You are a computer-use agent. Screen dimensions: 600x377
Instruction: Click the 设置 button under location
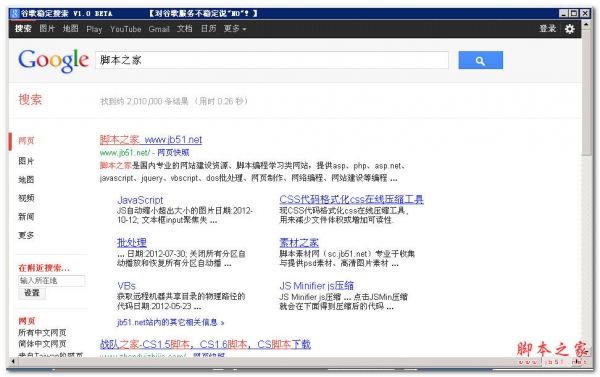click(32, 293)
